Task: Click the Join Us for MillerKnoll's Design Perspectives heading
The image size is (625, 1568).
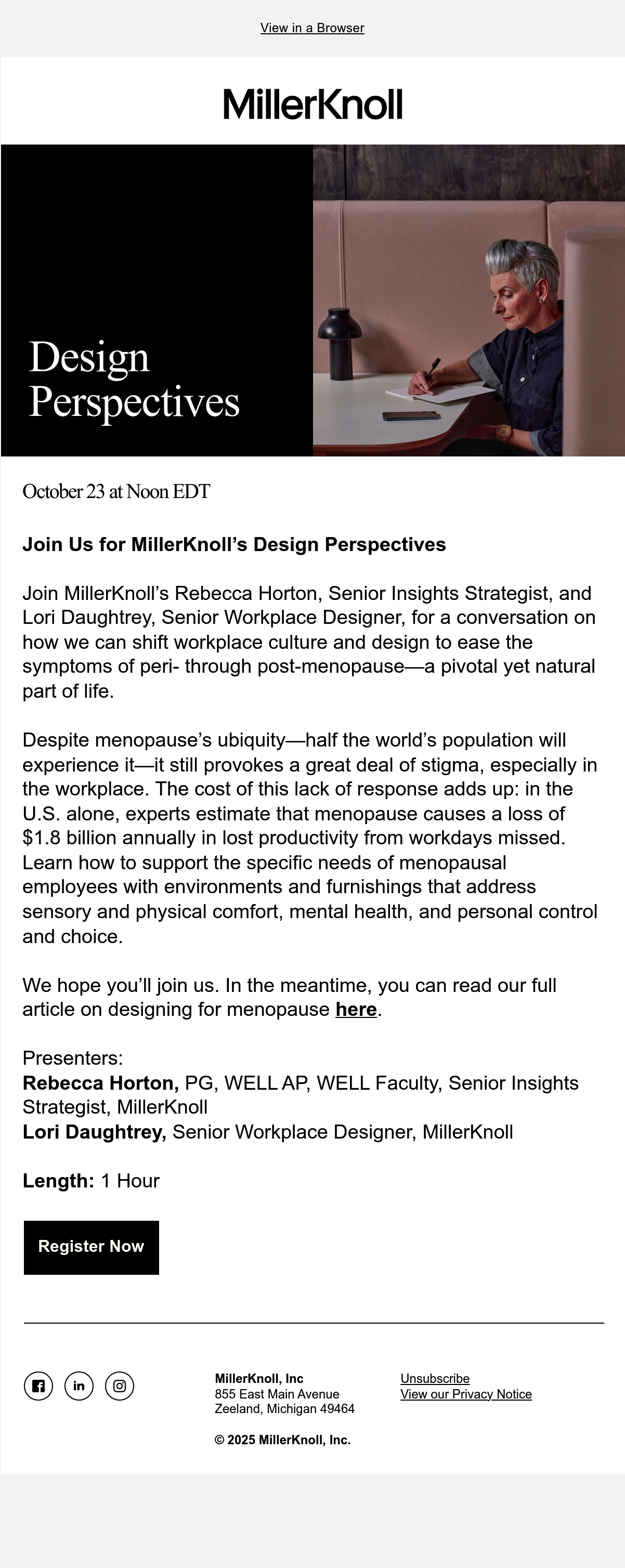Action: 235,544
